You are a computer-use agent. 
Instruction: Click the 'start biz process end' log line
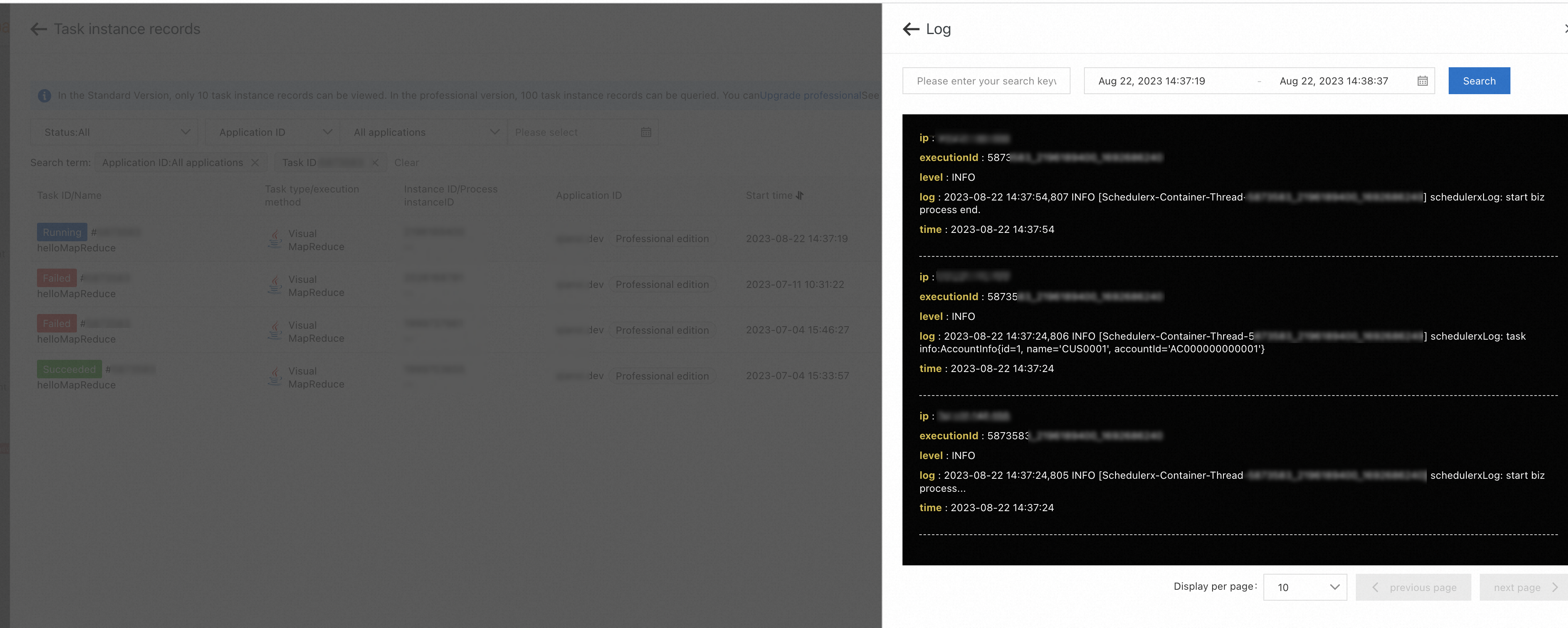[1231, 203]
